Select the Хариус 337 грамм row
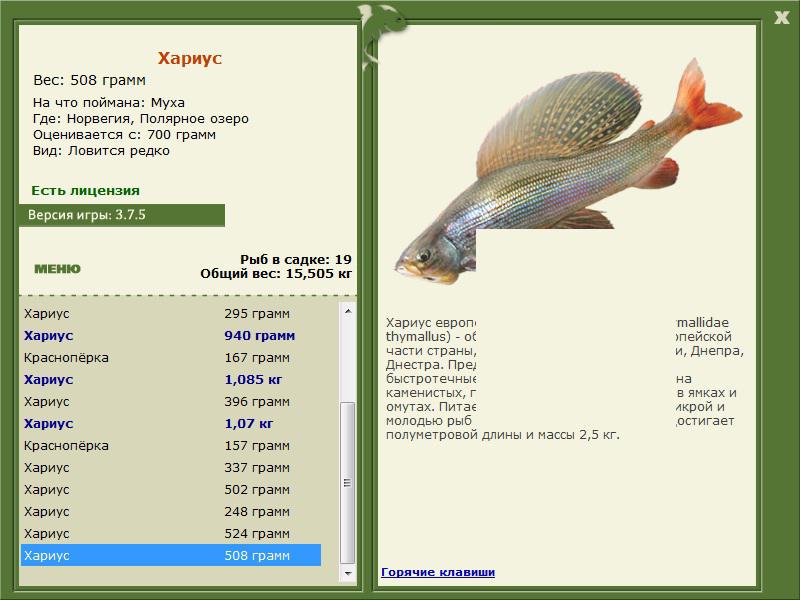800x600 pixels. pyautogui.click(x=170, y=468)
